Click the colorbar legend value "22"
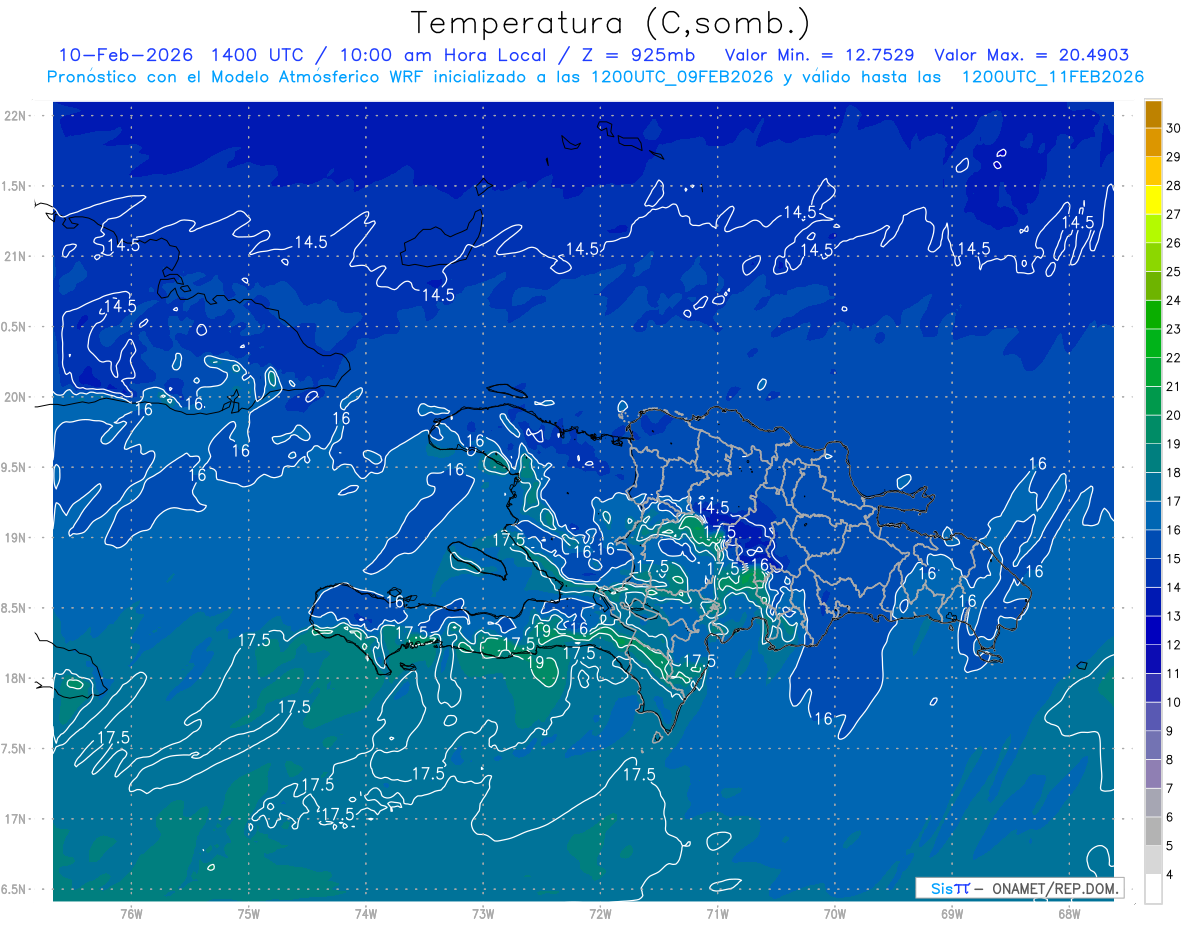Viewport: 1200px width, 927px height. 1174,358
